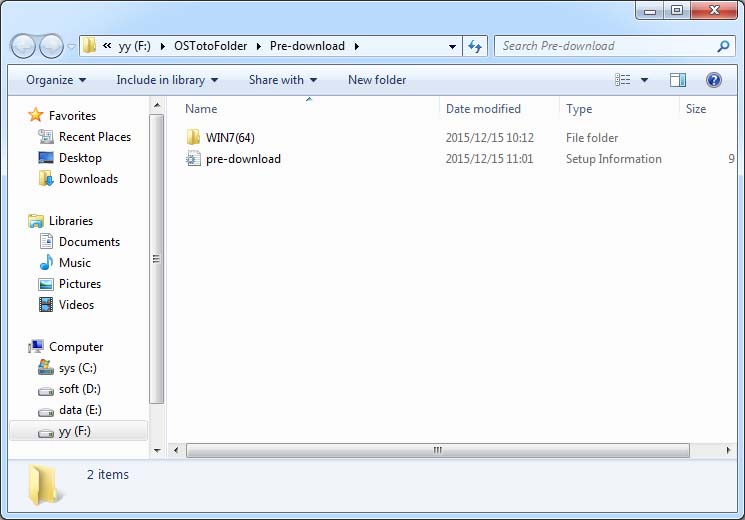The height and width of the screenshot is (520, 745).
Task: Click navigation pane scroll down arrow
Action: (157, 450)
